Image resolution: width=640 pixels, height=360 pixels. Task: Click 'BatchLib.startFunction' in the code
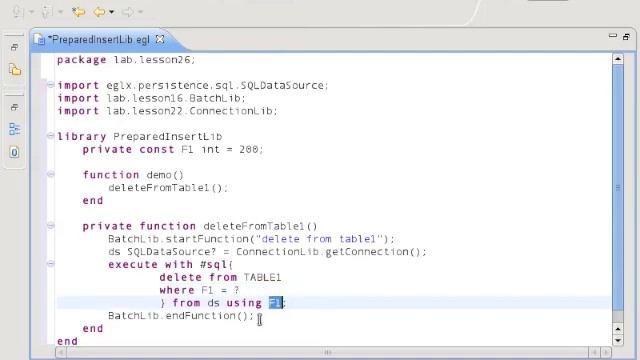point(178,239)
